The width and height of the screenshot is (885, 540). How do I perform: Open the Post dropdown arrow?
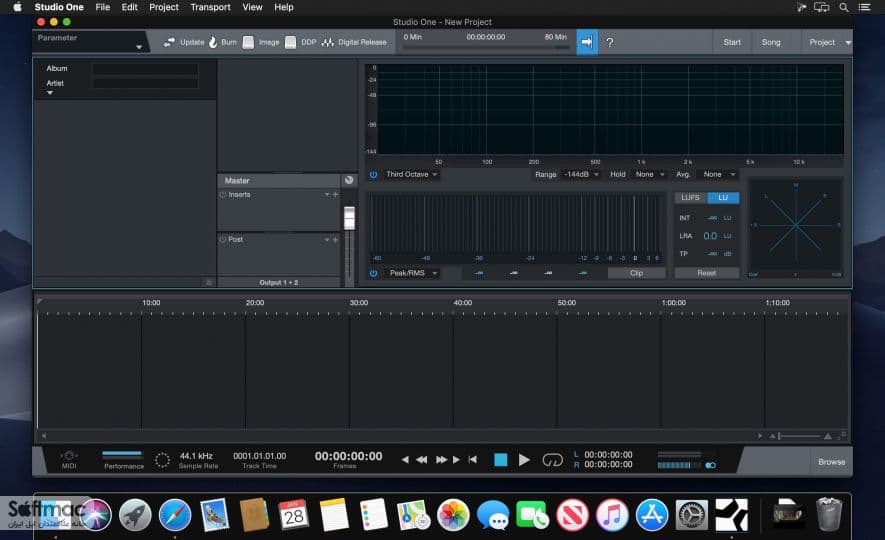[x=326, y=240]
